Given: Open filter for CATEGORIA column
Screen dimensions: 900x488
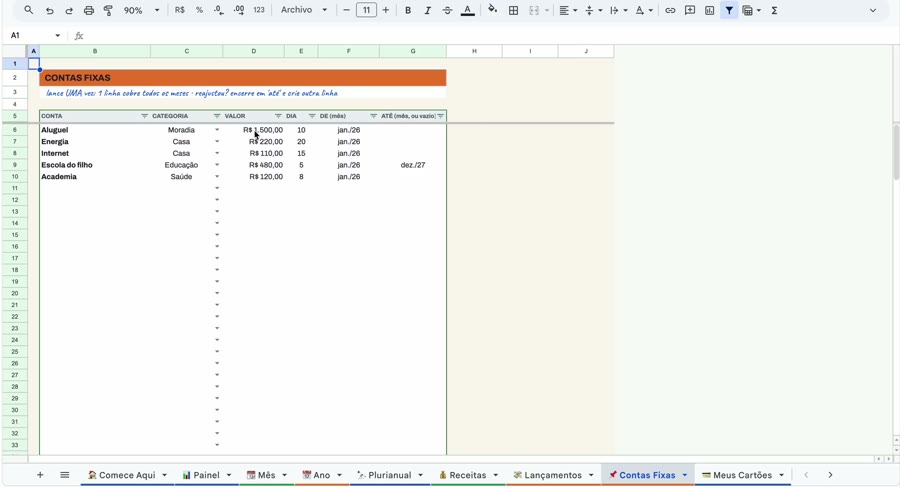Looking at the screenshot, I should (x=217, y=116).
